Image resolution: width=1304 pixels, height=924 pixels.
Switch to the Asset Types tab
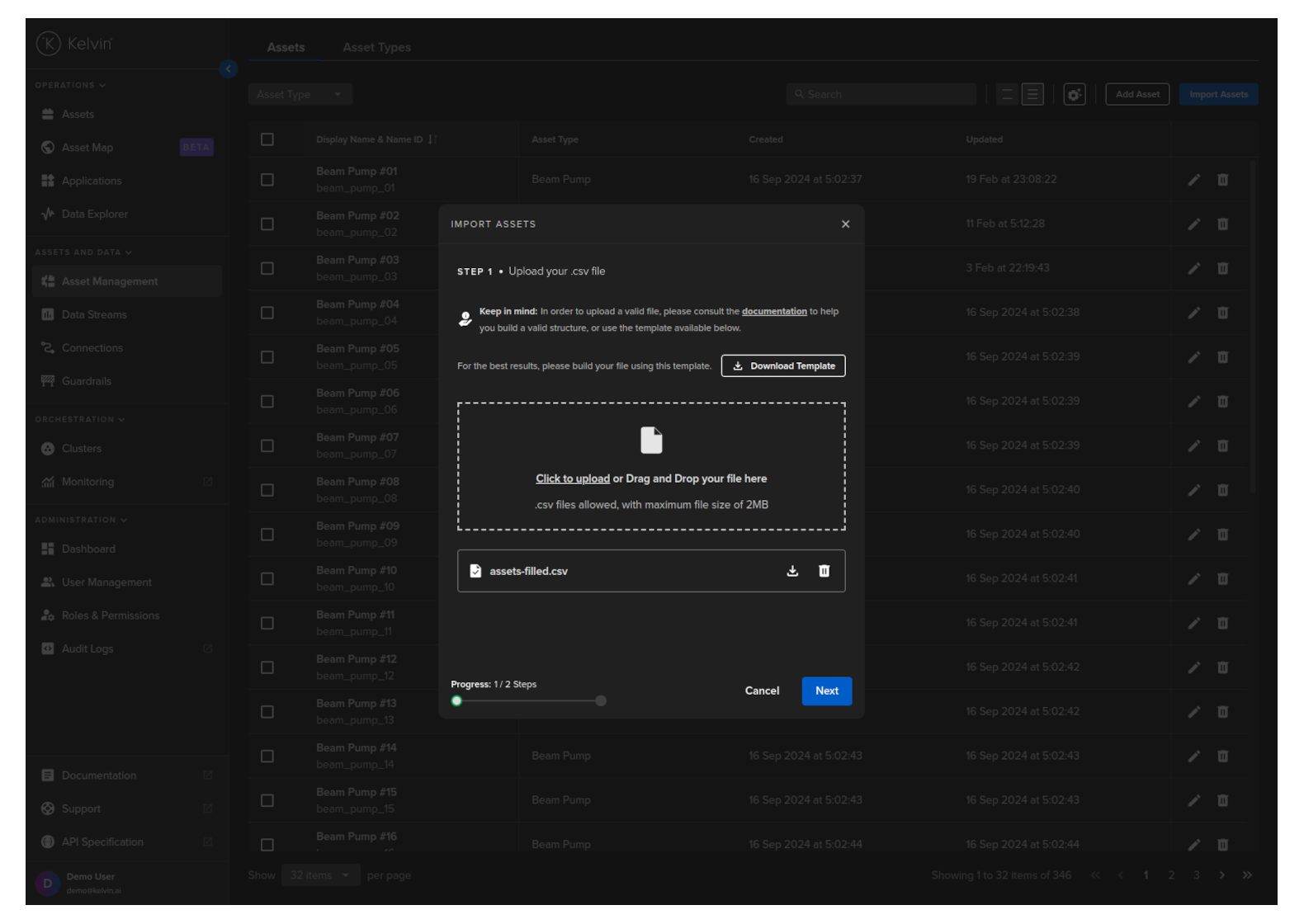click(x=376, y=48)
